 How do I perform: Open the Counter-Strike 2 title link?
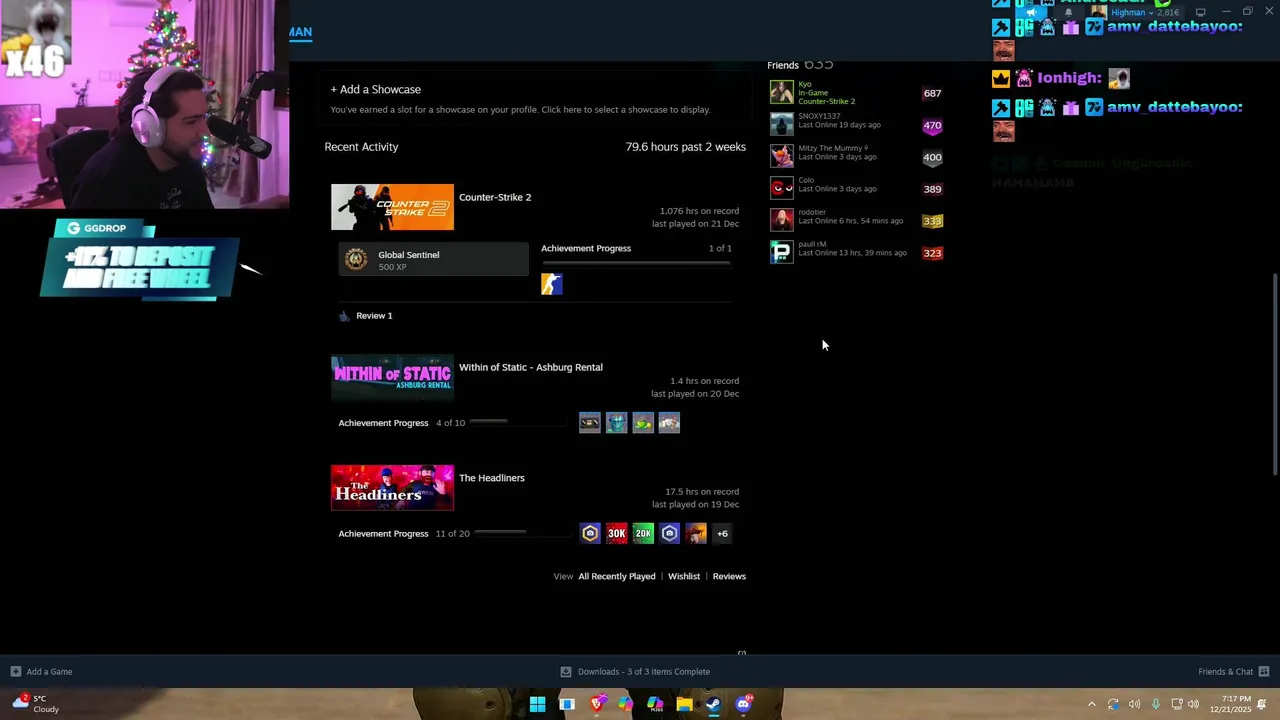(x=495, y=197)
